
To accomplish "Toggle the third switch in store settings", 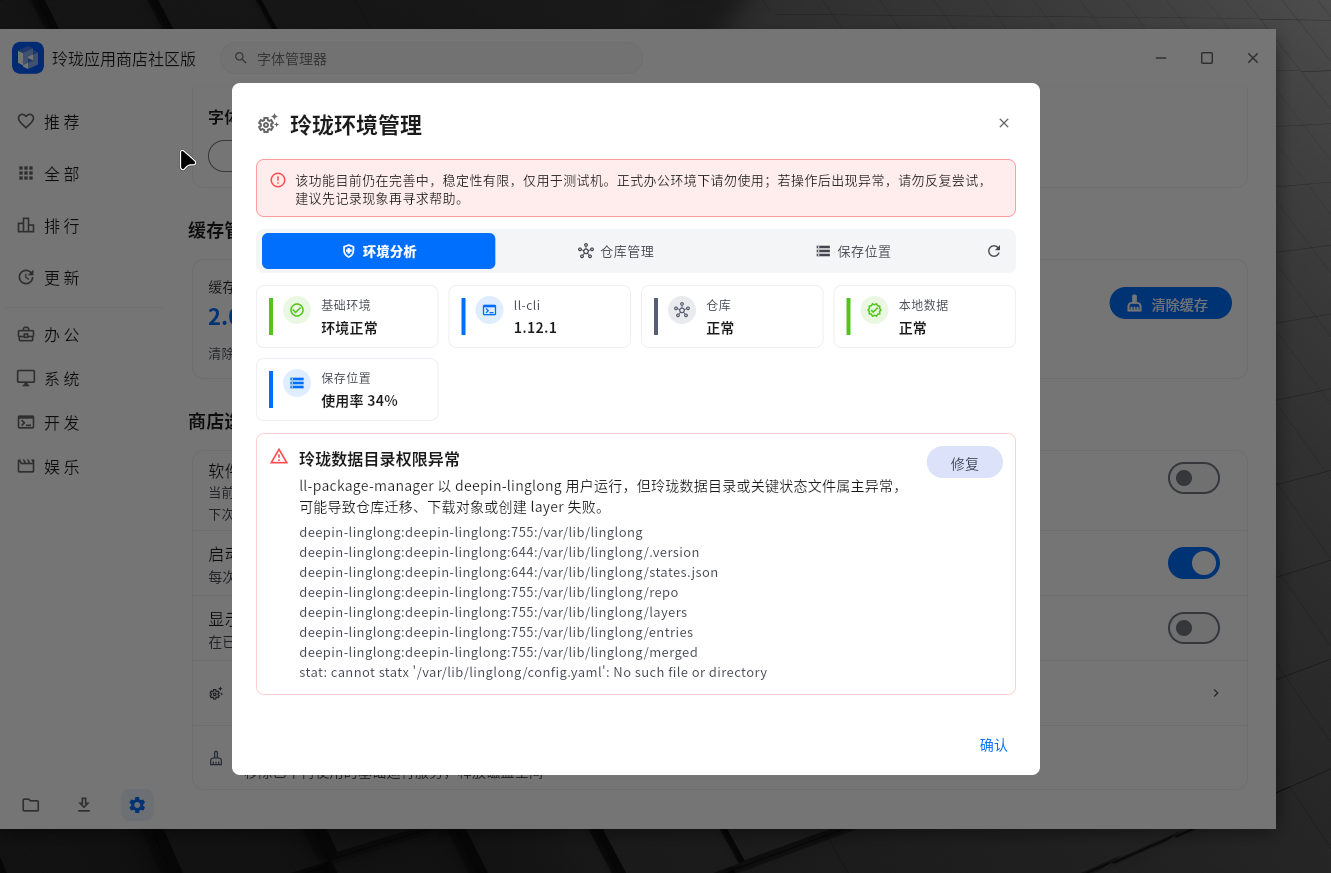I will tap(1194, 628).
